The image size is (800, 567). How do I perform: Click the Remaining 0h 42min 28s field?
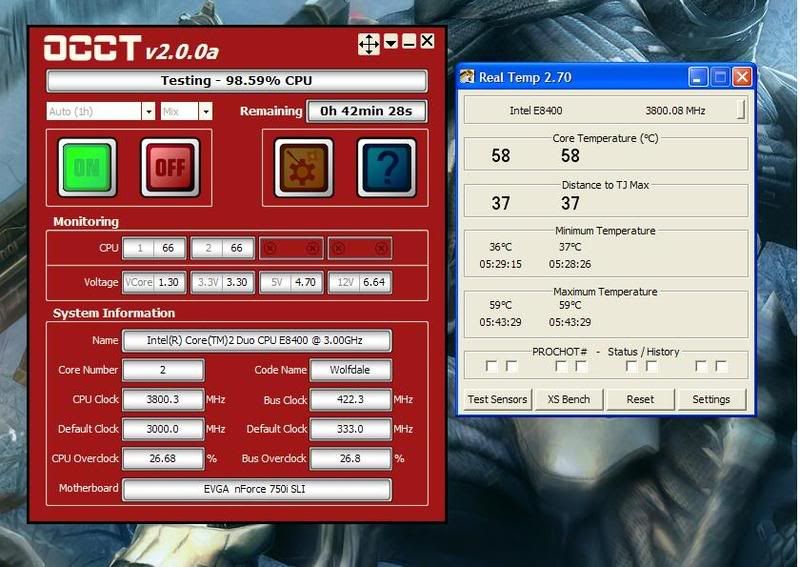[x=366, y=111]
